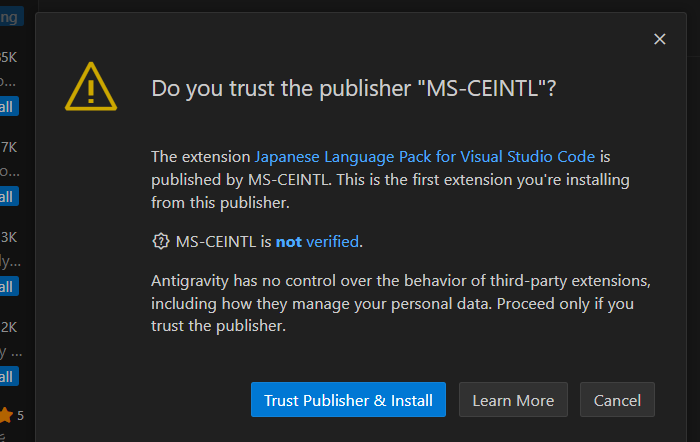Open the "verified" link for MS-CEINTL
Viewport: 700px width, 442px height.
coord(332,241)
